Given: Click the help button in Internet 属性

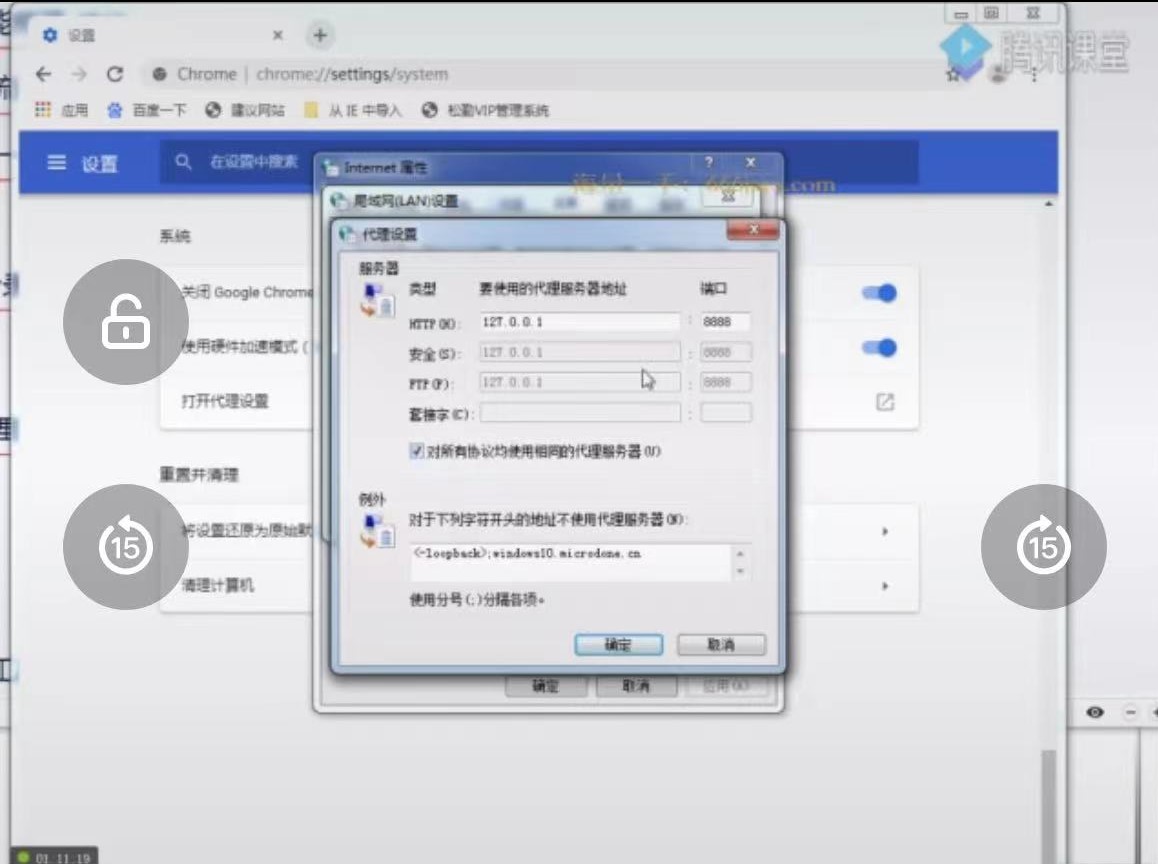Looking at the screenshot, I should pos(708,162).
